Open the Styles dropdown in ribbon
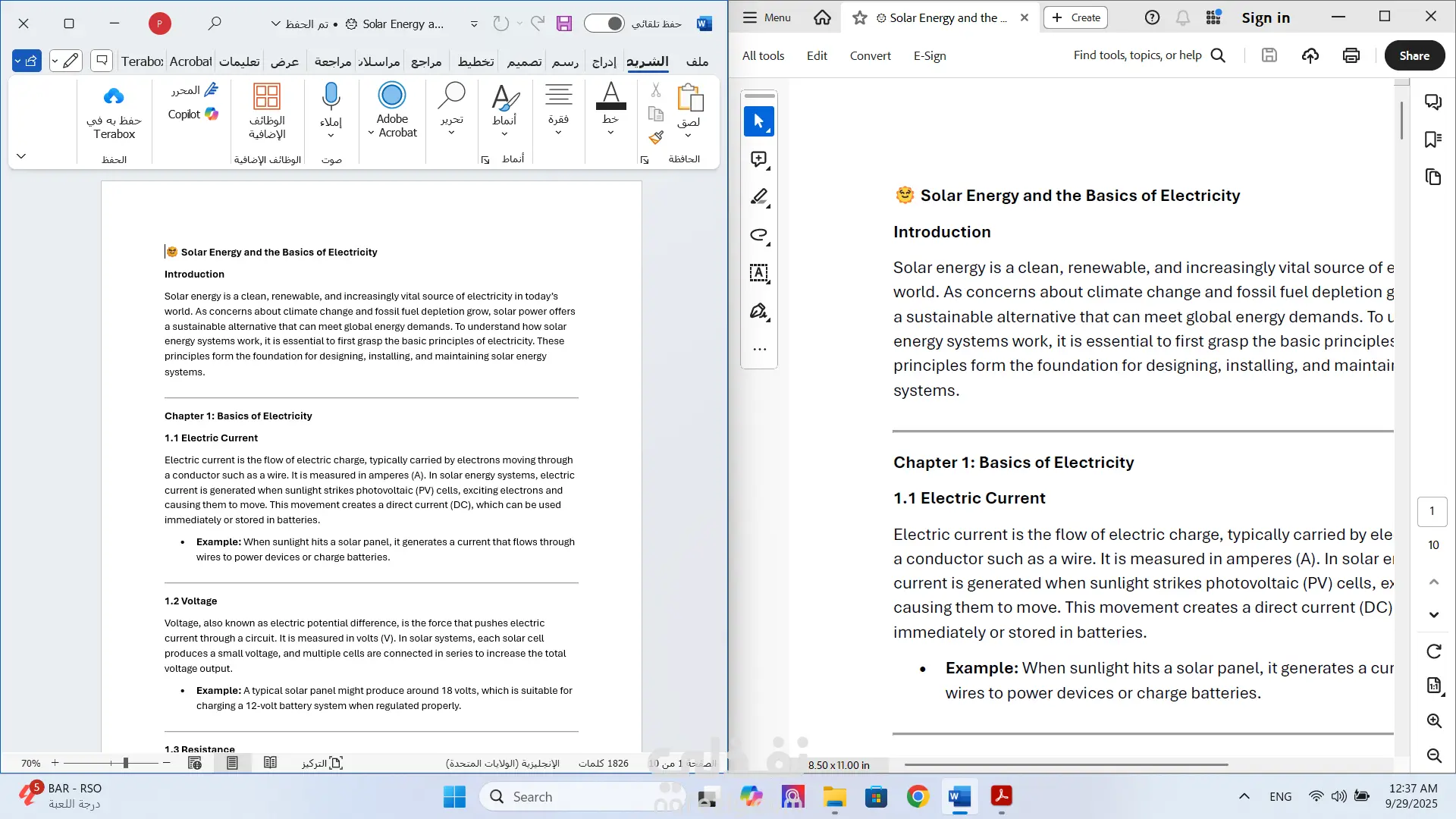 pyautogui.click(x=504, y=134)
